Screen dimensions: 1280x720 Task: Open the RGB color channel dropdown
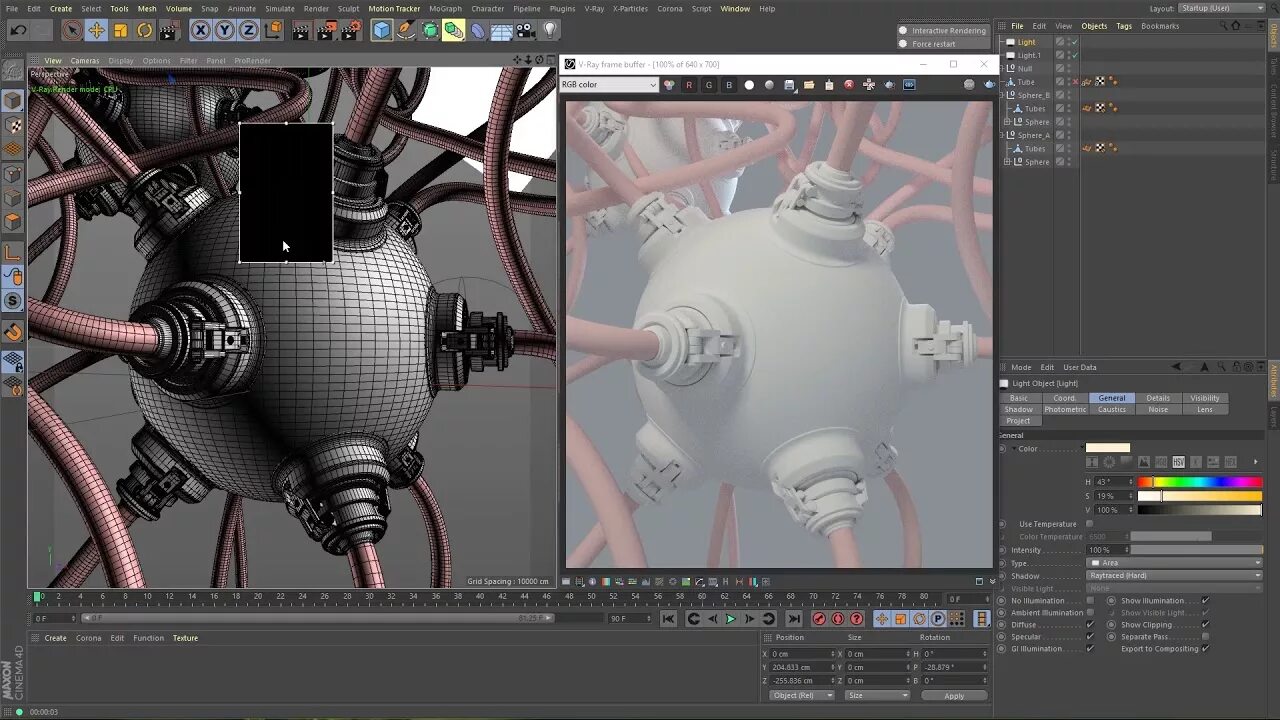[x=609, y=85]
